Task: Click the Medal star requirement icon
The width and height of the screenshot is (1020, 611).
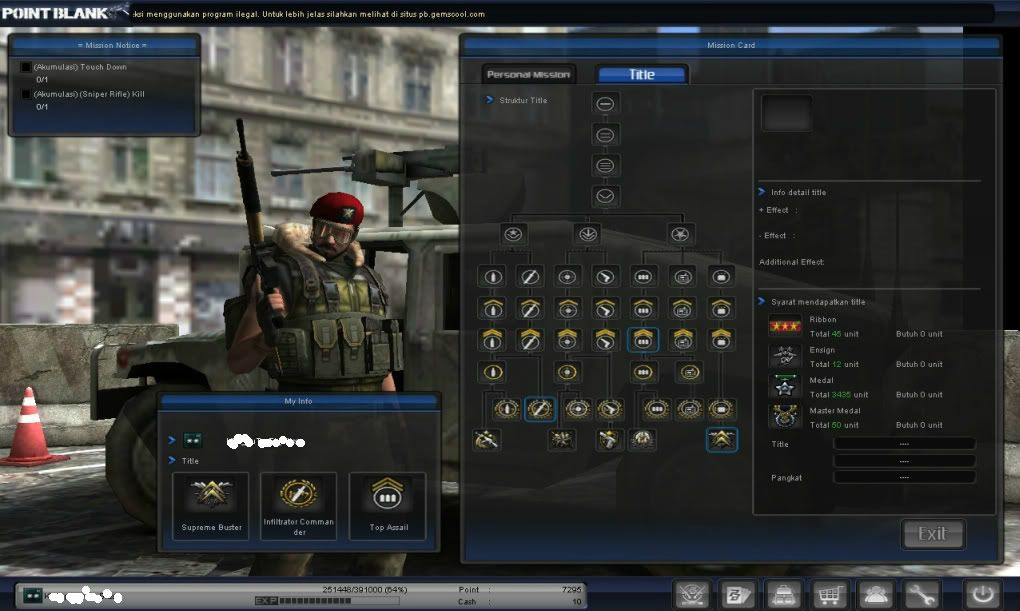Action: pyautogui.click(x=785, y=387)
